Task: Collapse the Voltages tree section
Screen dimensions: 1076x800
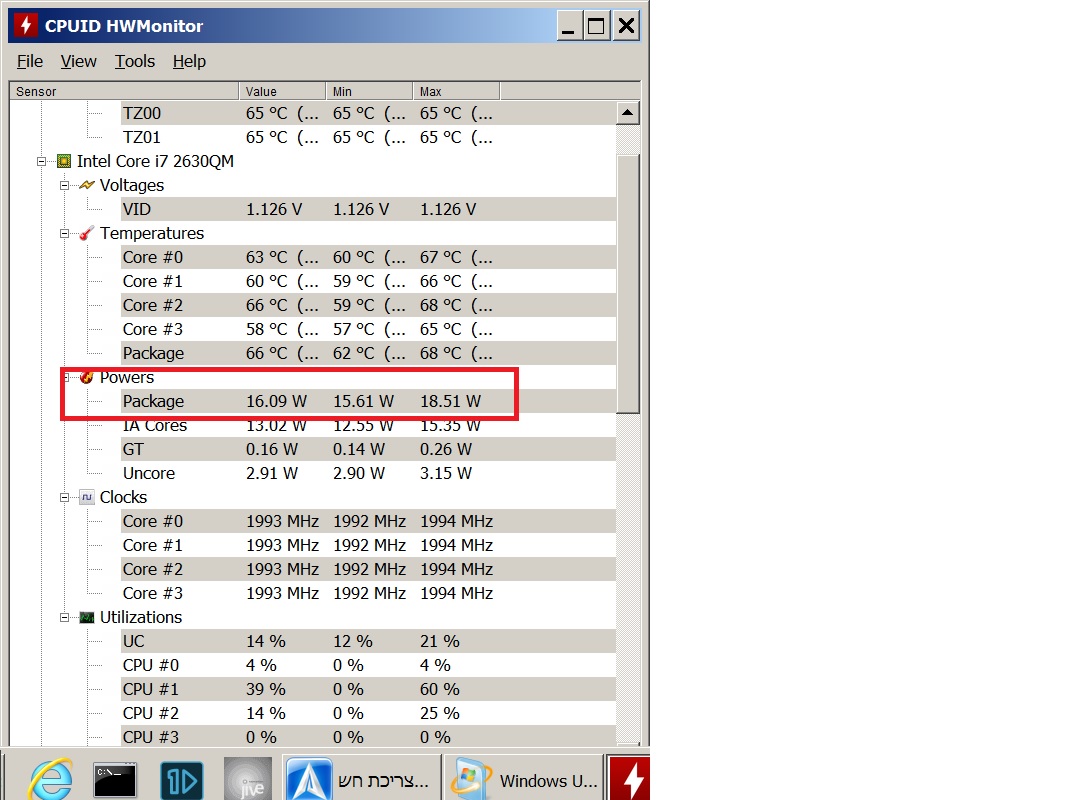Action: [x=65, y=185]
